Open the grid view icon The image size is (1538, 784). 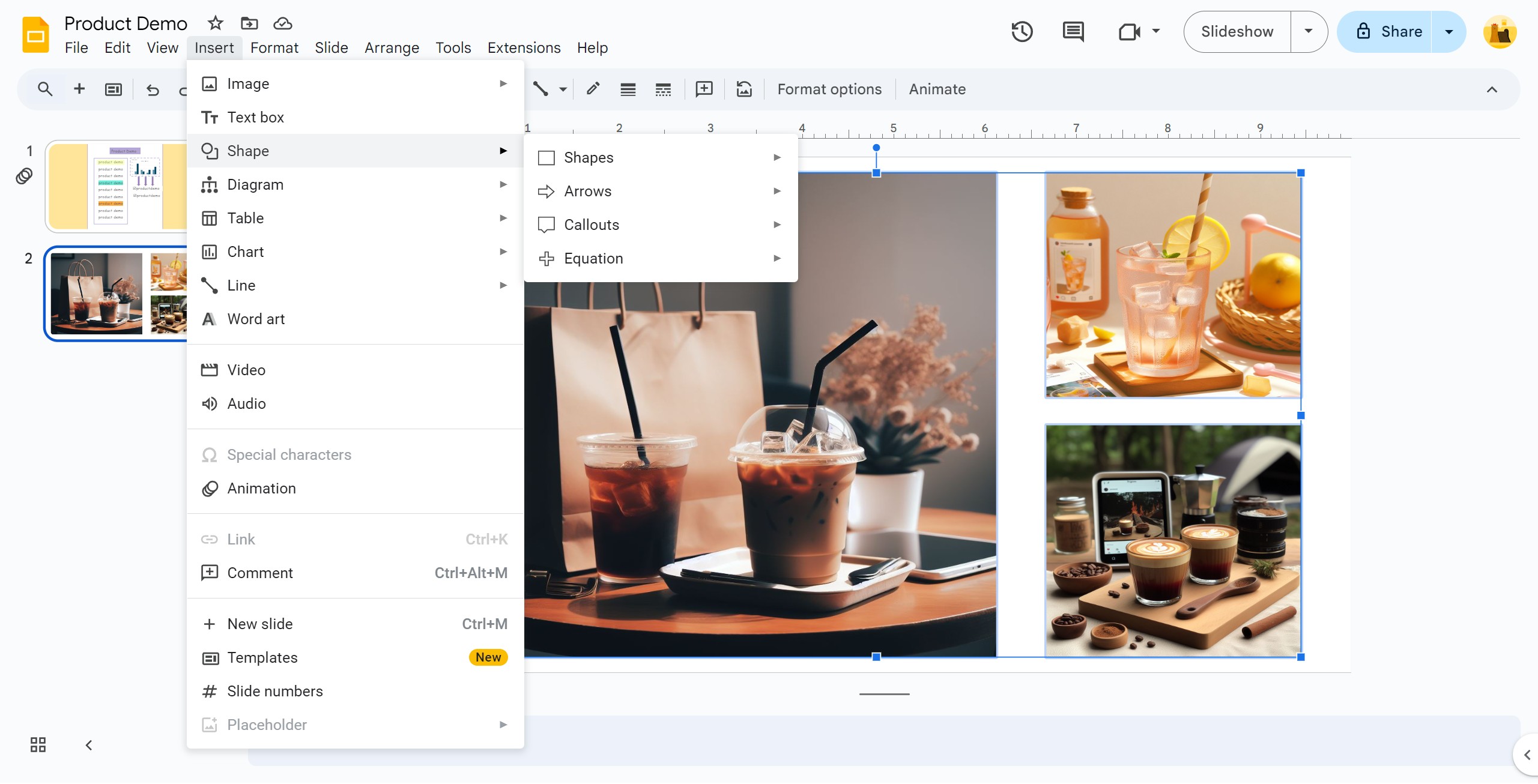pyautogui.click(x=38, y=745)
